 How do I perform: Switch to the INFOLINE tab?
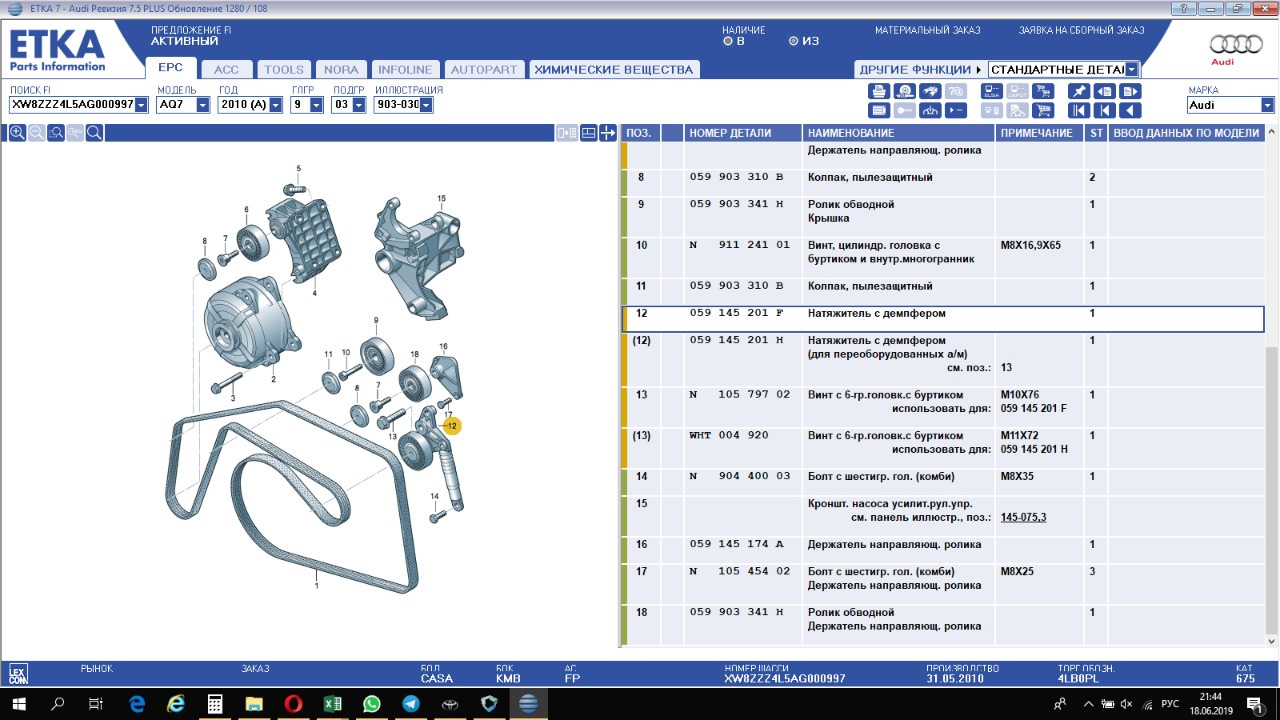pos(405,70)
